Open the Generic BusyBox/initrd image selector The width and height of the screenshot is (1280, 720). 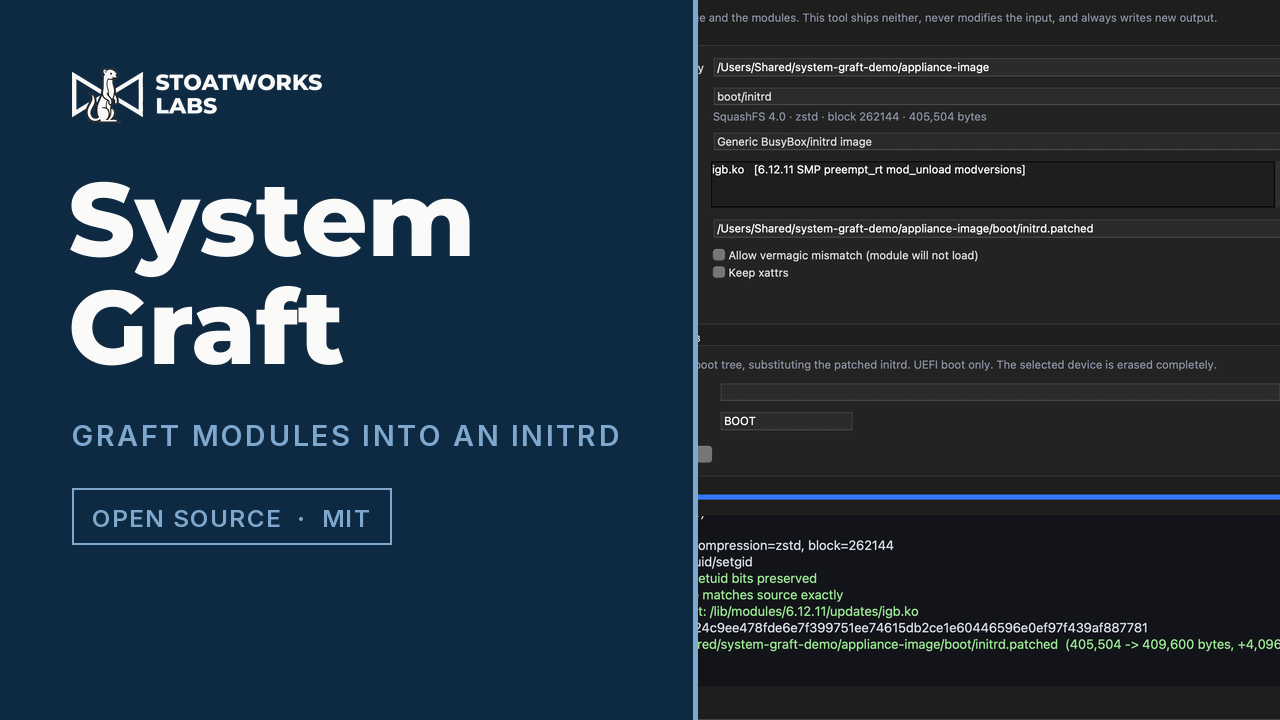(x=996, y=142)
